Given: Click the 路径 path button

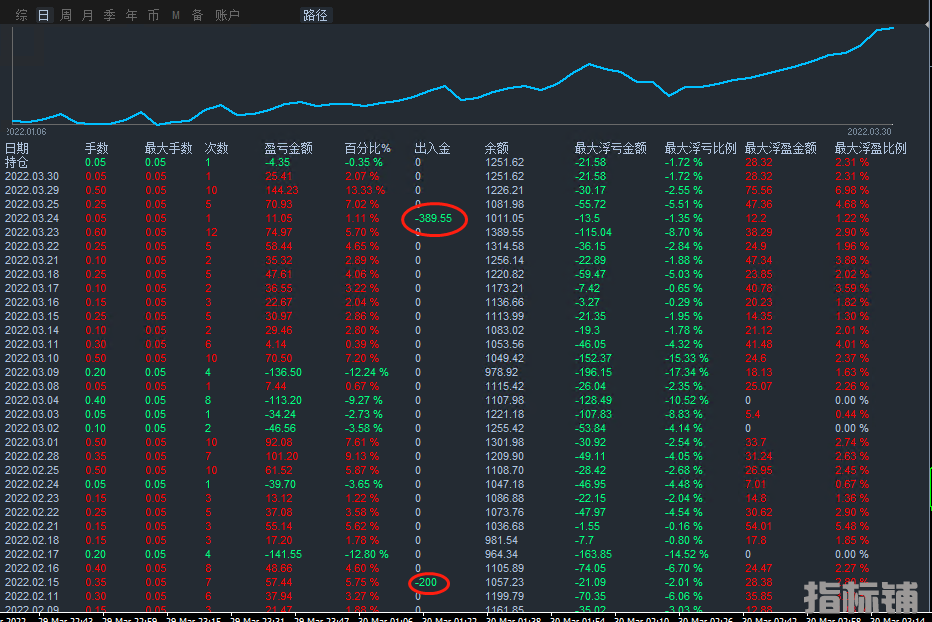Looking at the screenshot, I should 315,15.
